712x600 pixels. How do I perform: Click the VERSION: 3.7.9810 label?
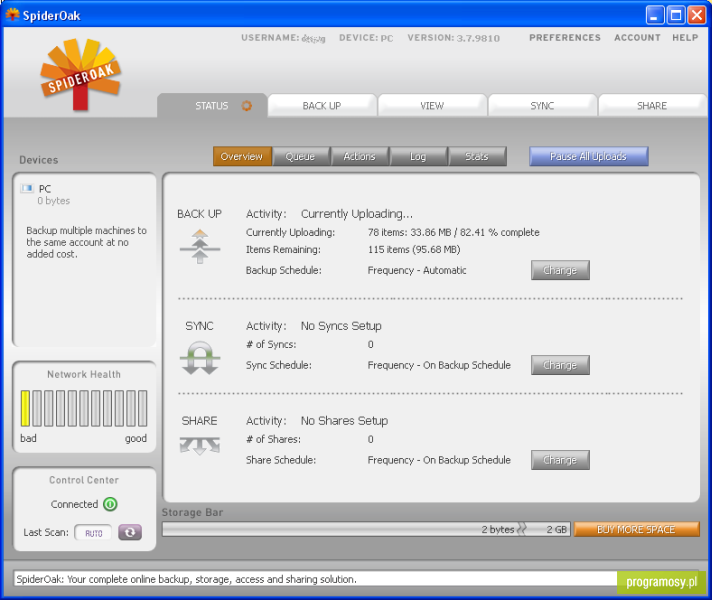(454, 38)
